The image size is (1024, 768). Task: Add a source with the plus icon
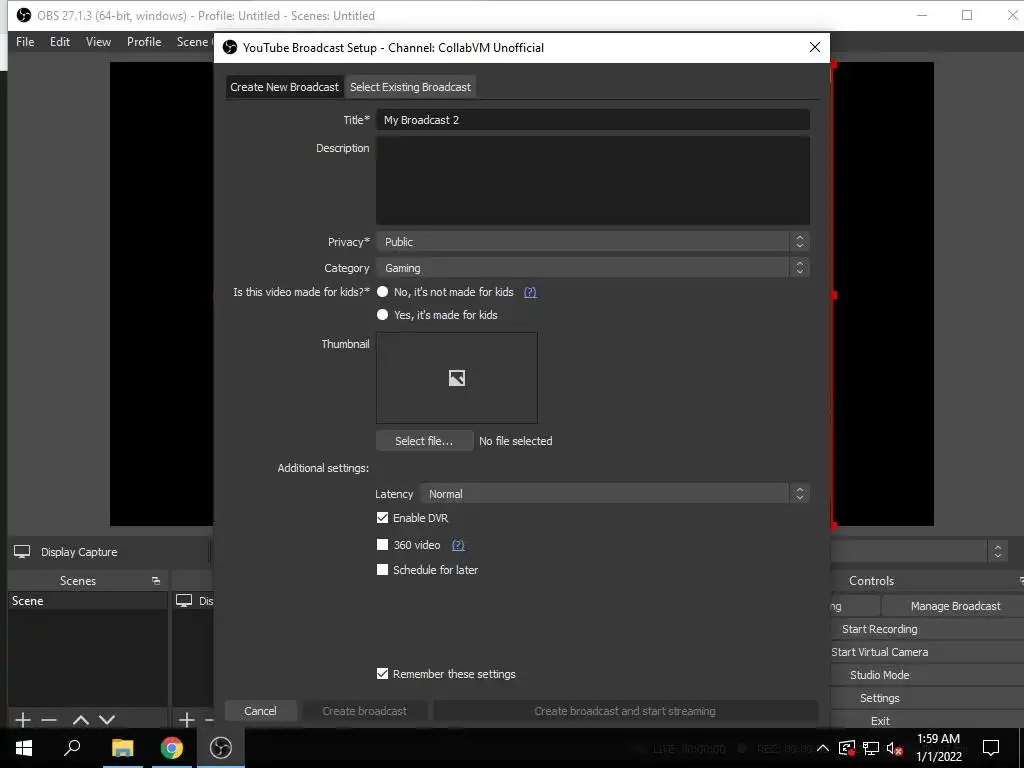186,720
